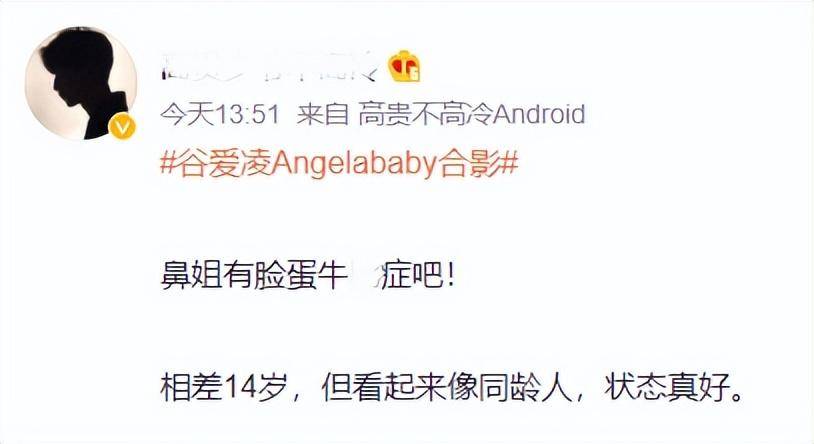Click the 今天13:51 post timestamp
Viewport: 814px width, 444px height.
[220, 114]
